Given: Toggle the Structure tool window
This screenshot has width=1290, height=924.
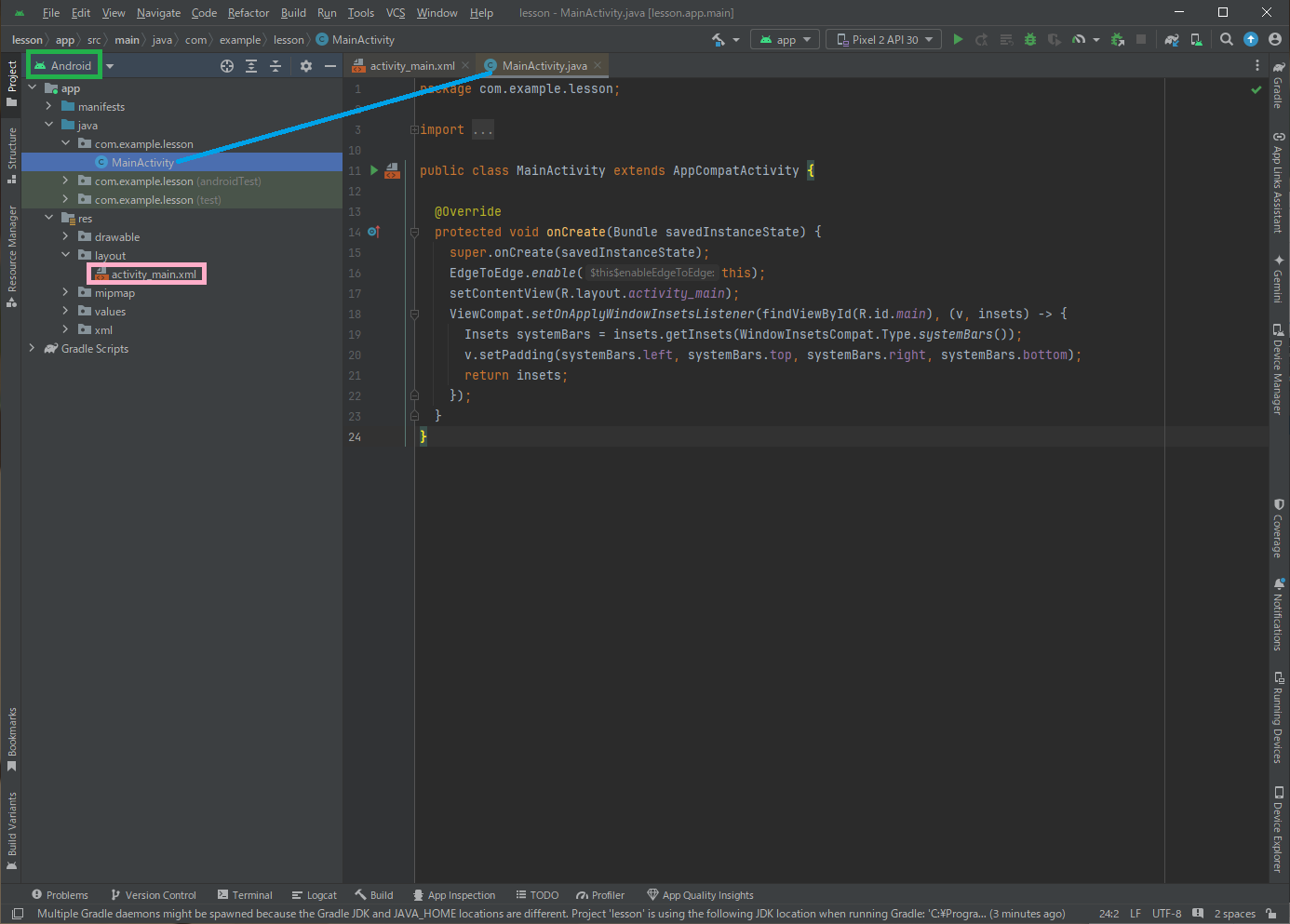Looking at the screenshot, I should click(12, 154).
